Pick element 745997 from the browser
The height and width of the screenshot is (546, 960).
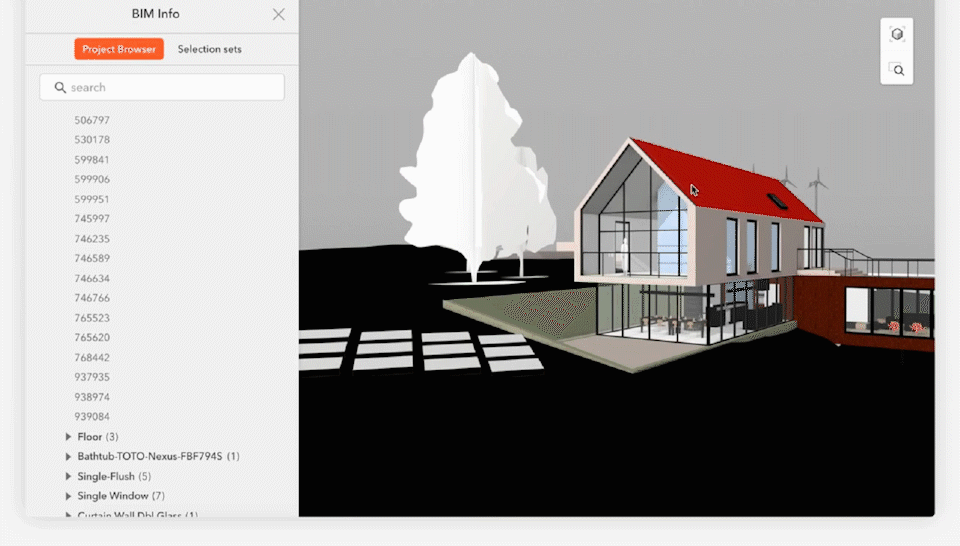point(92,219)
